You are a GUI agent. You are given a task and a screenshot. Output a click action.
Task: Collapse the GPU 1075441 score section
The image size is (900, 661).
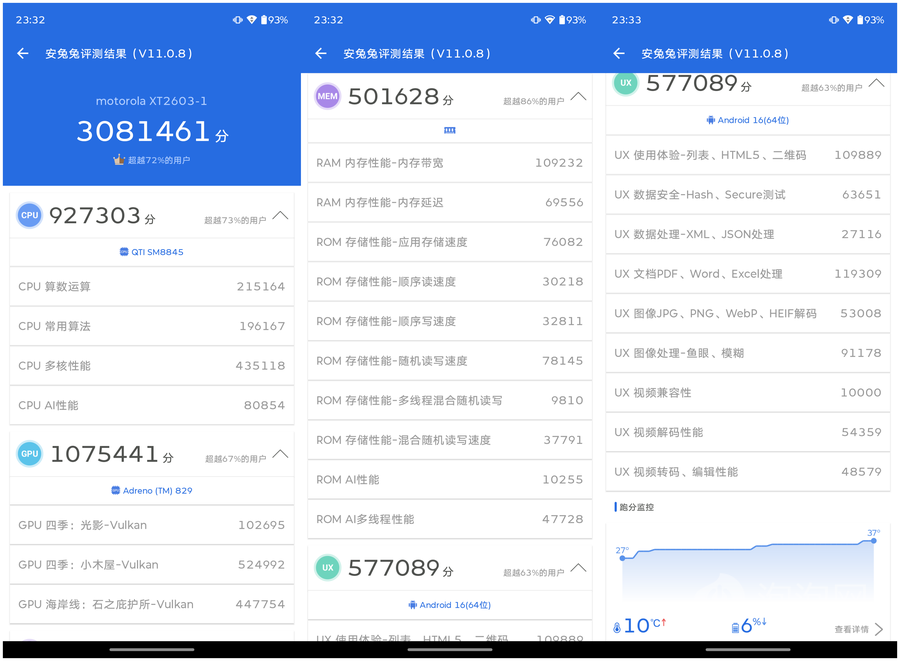pos(280,454)
